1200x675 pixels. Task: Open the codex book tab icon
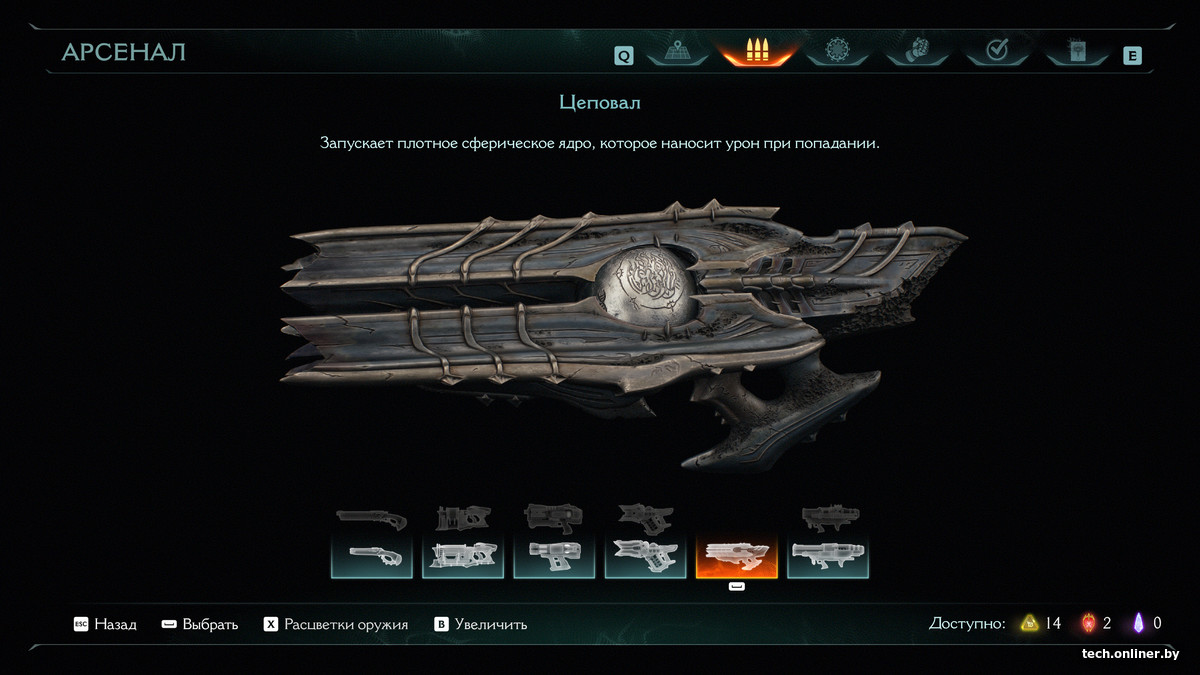click(1076, 51)
